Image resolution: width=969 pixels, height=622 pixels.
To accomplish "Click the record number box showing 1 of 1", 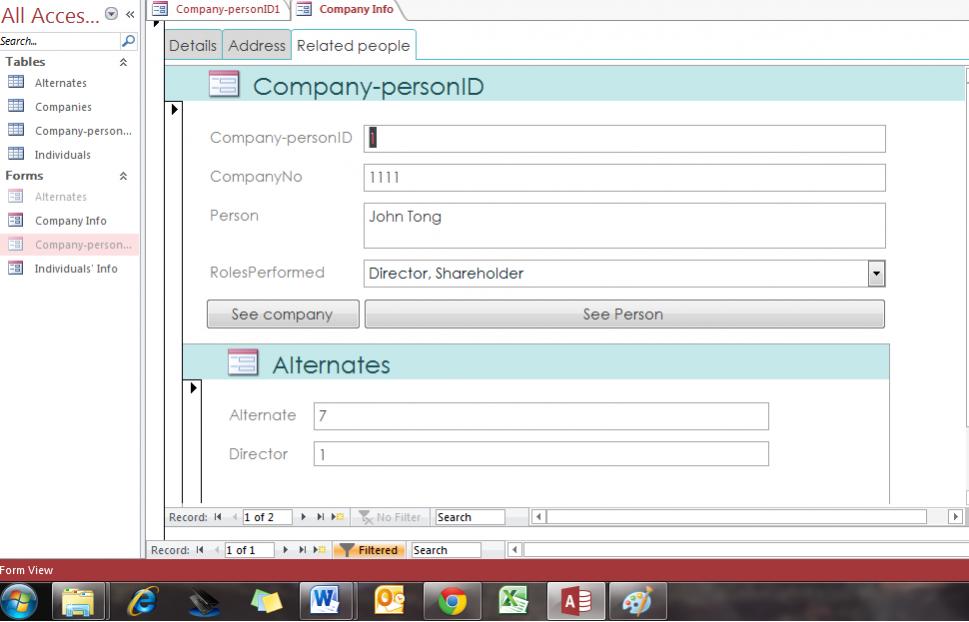I will (249, 550).
